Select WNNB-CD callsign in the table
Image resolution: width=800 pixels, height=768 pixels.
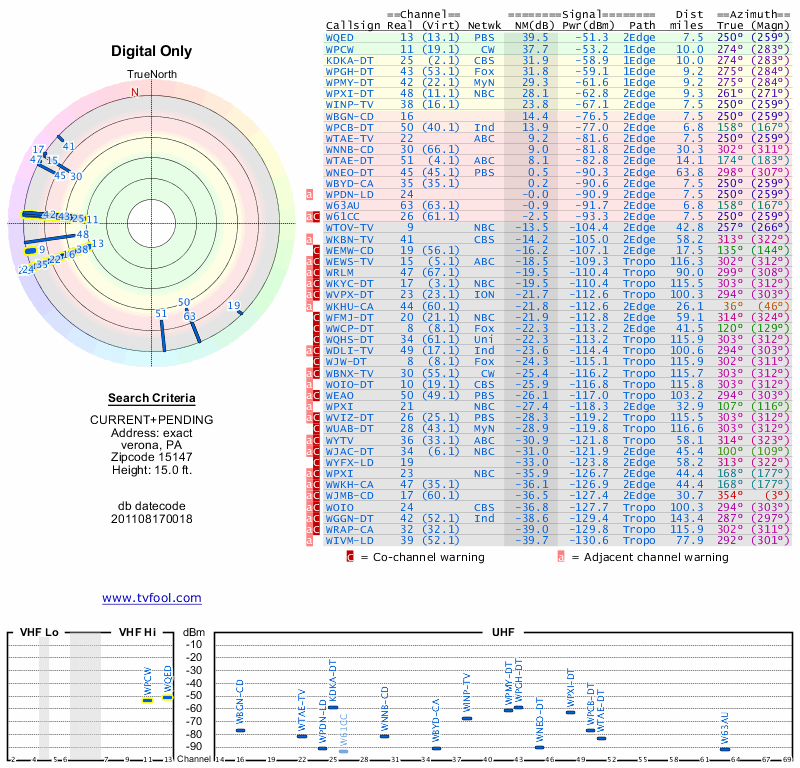(349, 150)
